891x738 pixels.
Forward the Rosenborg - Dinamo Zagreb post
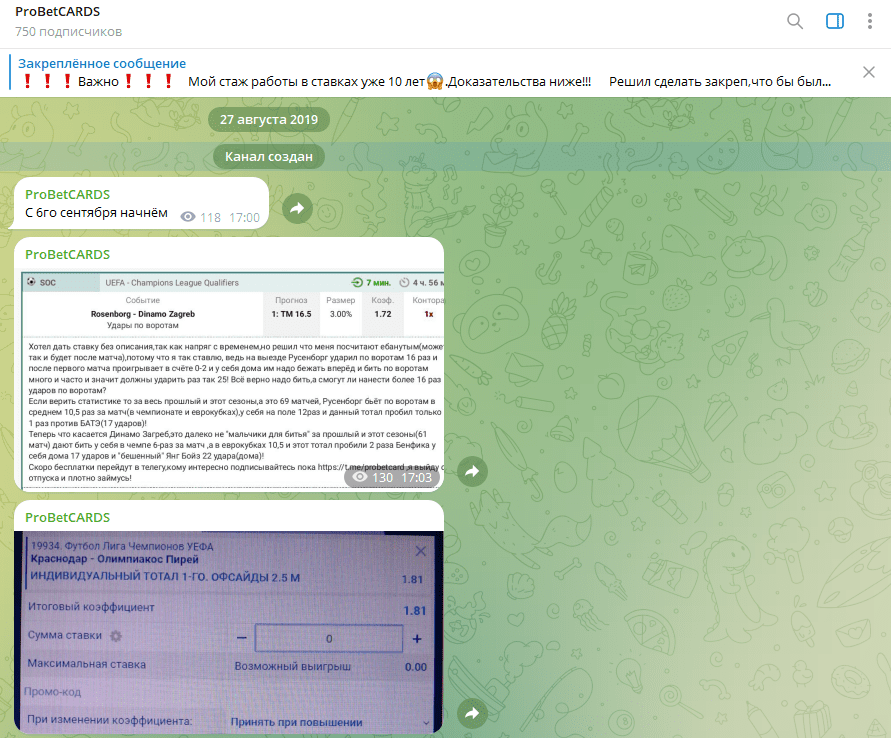pyautogui.click(x=472, y=471)
